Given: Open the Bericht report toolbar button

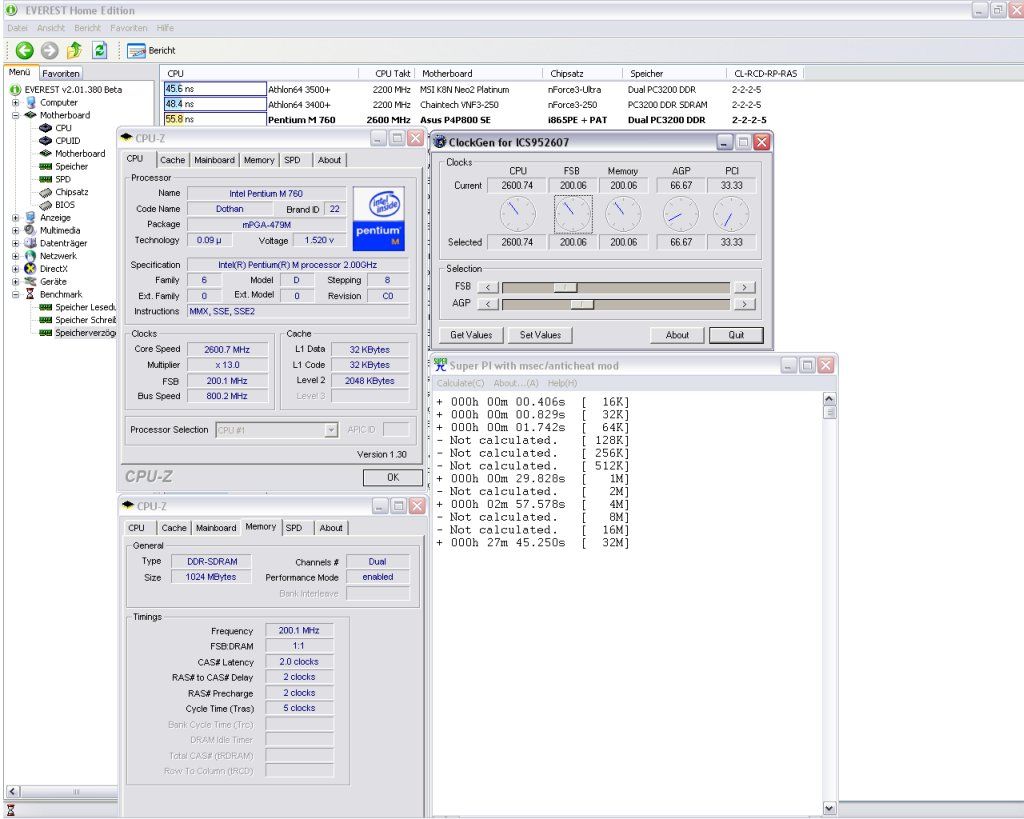Looking at the screenshot, I should (x=152, y=50).
